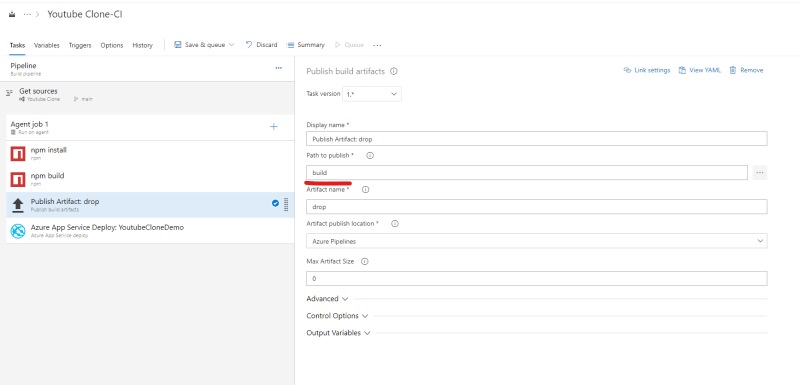Add a task to Agent job 1

[273, 126]
